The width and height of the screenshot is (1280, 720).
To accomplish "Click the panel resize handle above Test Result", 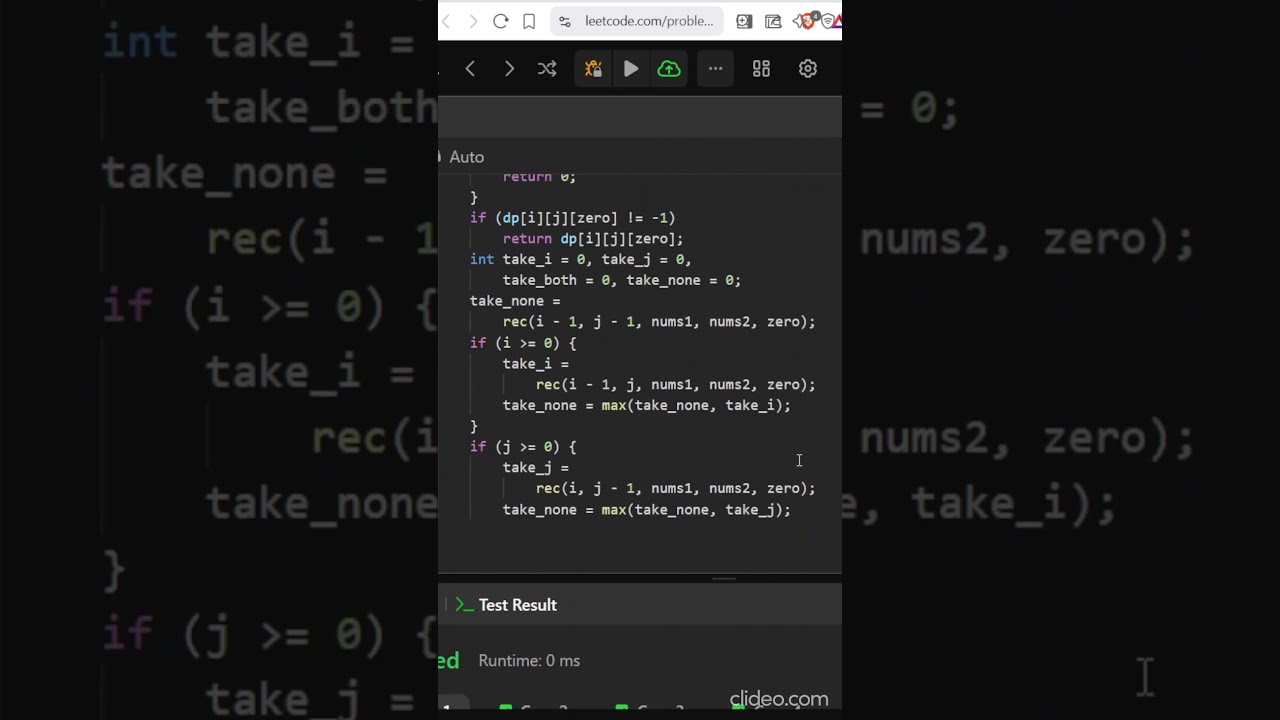I will tap(724, 578).
